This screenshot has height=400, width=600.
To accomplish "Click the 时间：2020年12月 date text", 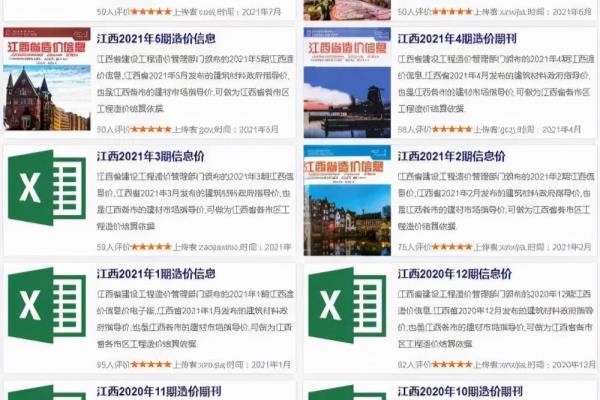I will click(x=561, y=364).
